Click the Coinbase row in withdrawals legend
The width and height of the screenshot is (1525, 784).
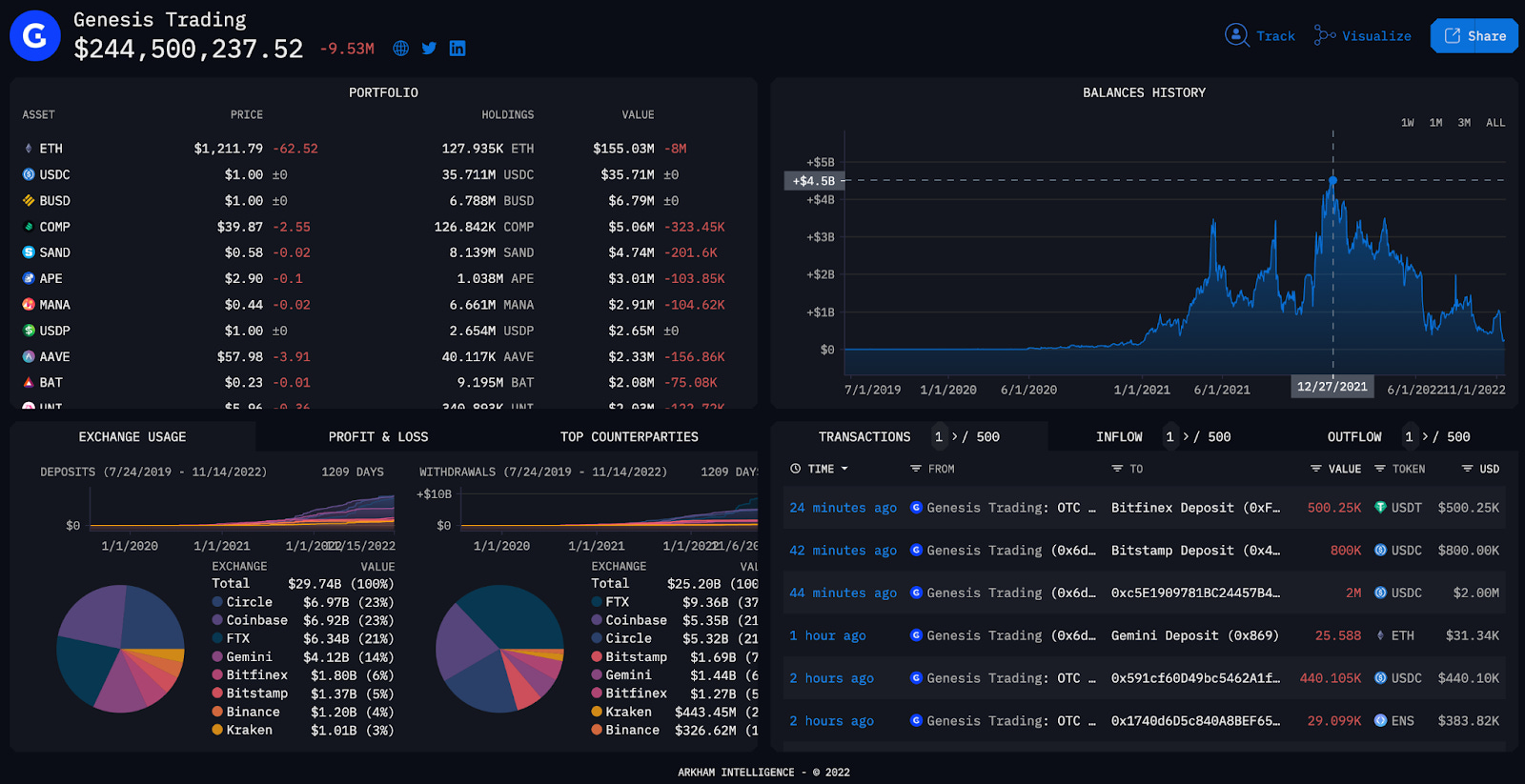tap(675, 620)
